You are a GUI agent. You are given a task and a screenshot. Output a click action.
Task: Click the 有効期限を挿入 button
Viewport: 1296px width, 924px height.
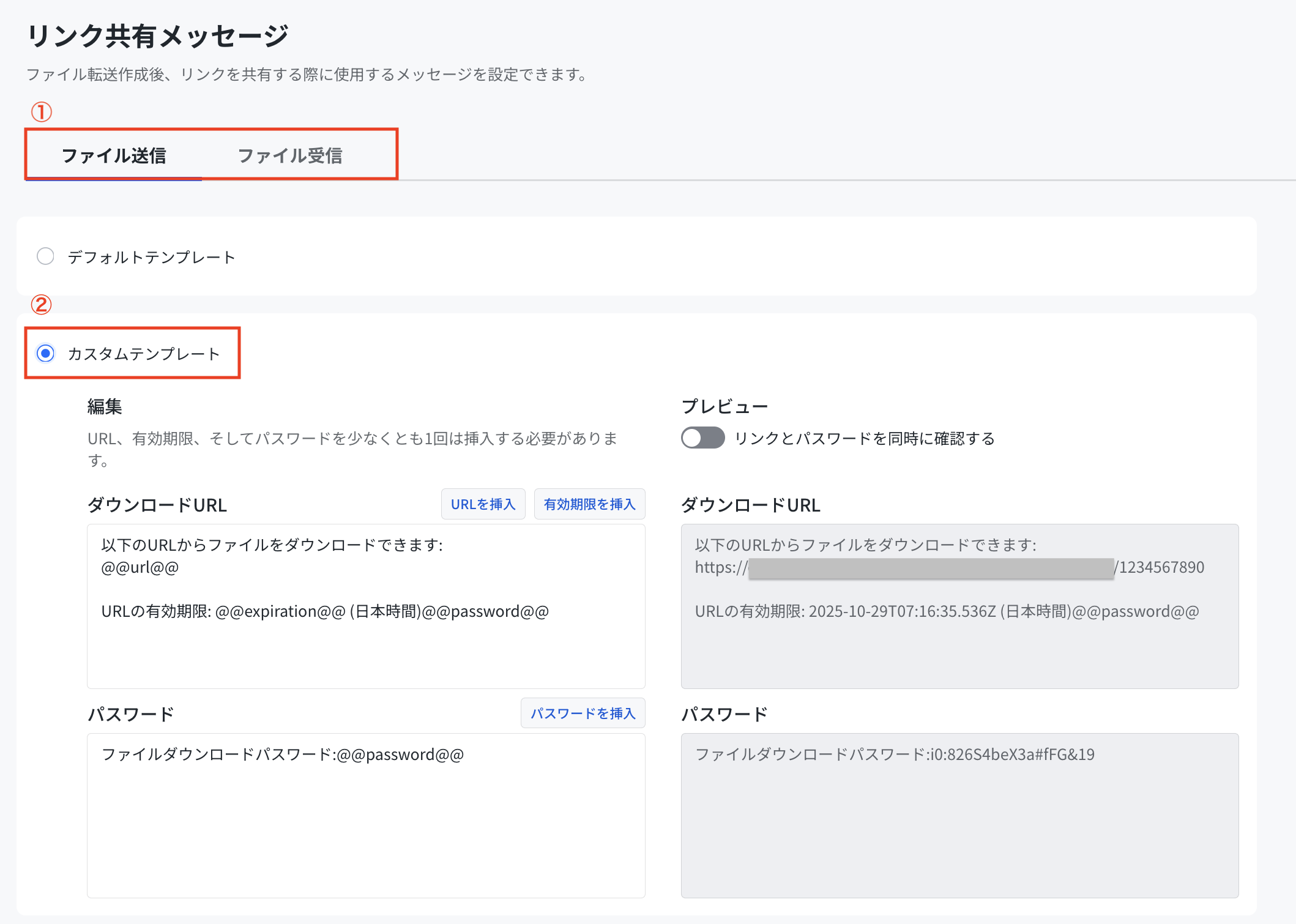pos(589,504)
